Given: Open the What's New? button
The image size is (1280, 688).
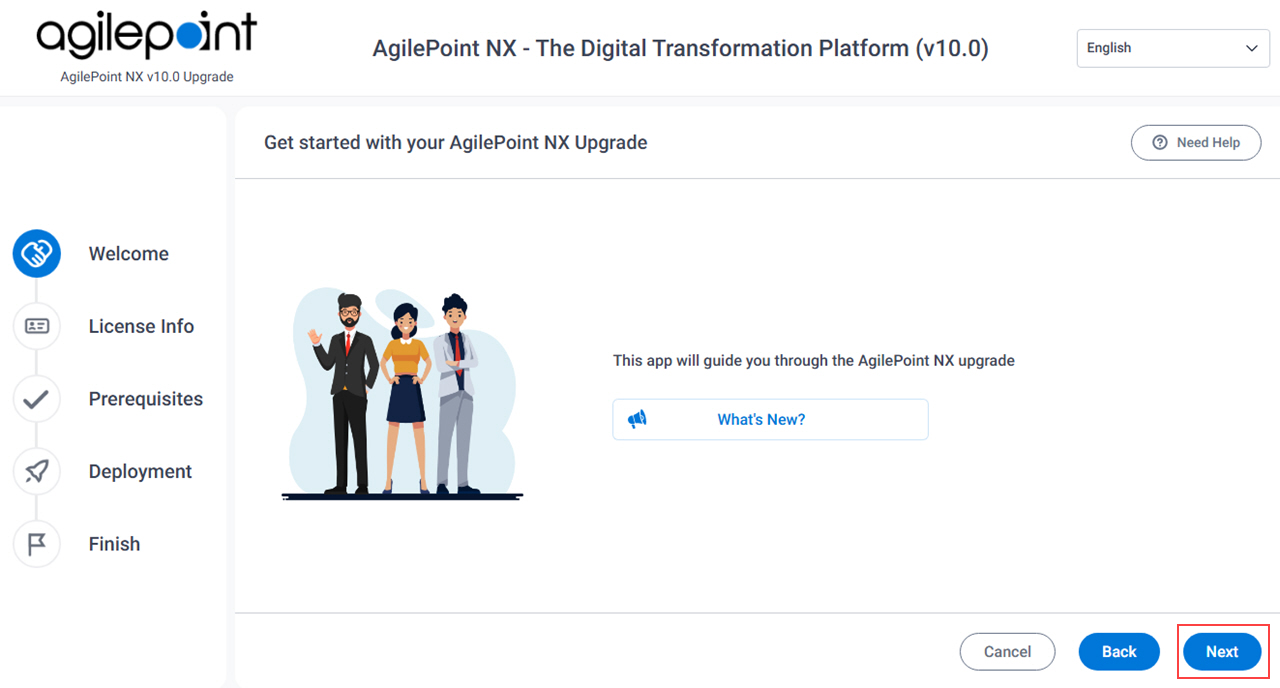Looking at the screenshot, I should tap(770, 419).
